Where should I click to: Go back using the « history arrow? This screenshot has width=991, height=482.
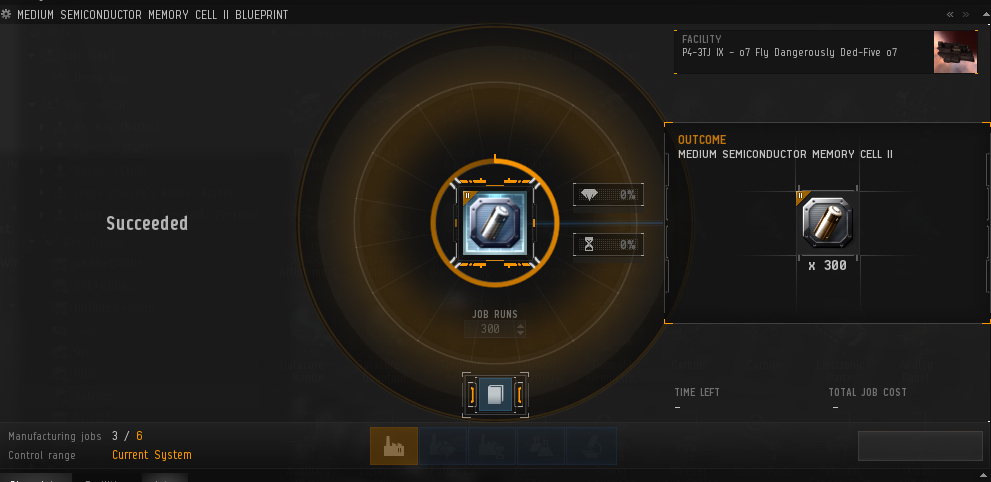coord(950,14)
